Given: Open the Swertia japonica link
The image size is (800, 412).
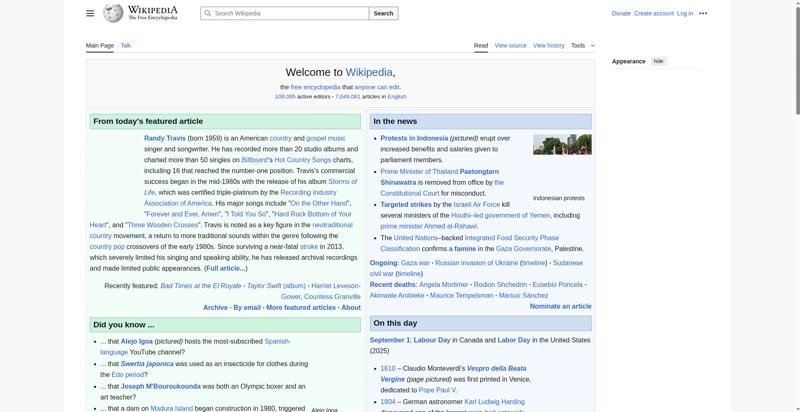Looking at the screenshot, I should point(147,364).
